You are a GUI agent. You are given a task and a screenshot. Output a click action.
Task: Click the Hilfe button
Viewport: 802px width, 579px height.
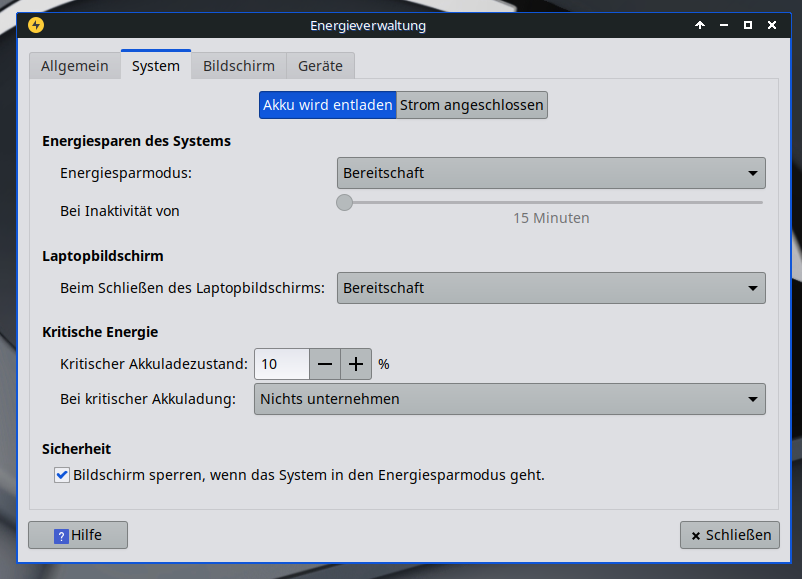tap(78, 535)
